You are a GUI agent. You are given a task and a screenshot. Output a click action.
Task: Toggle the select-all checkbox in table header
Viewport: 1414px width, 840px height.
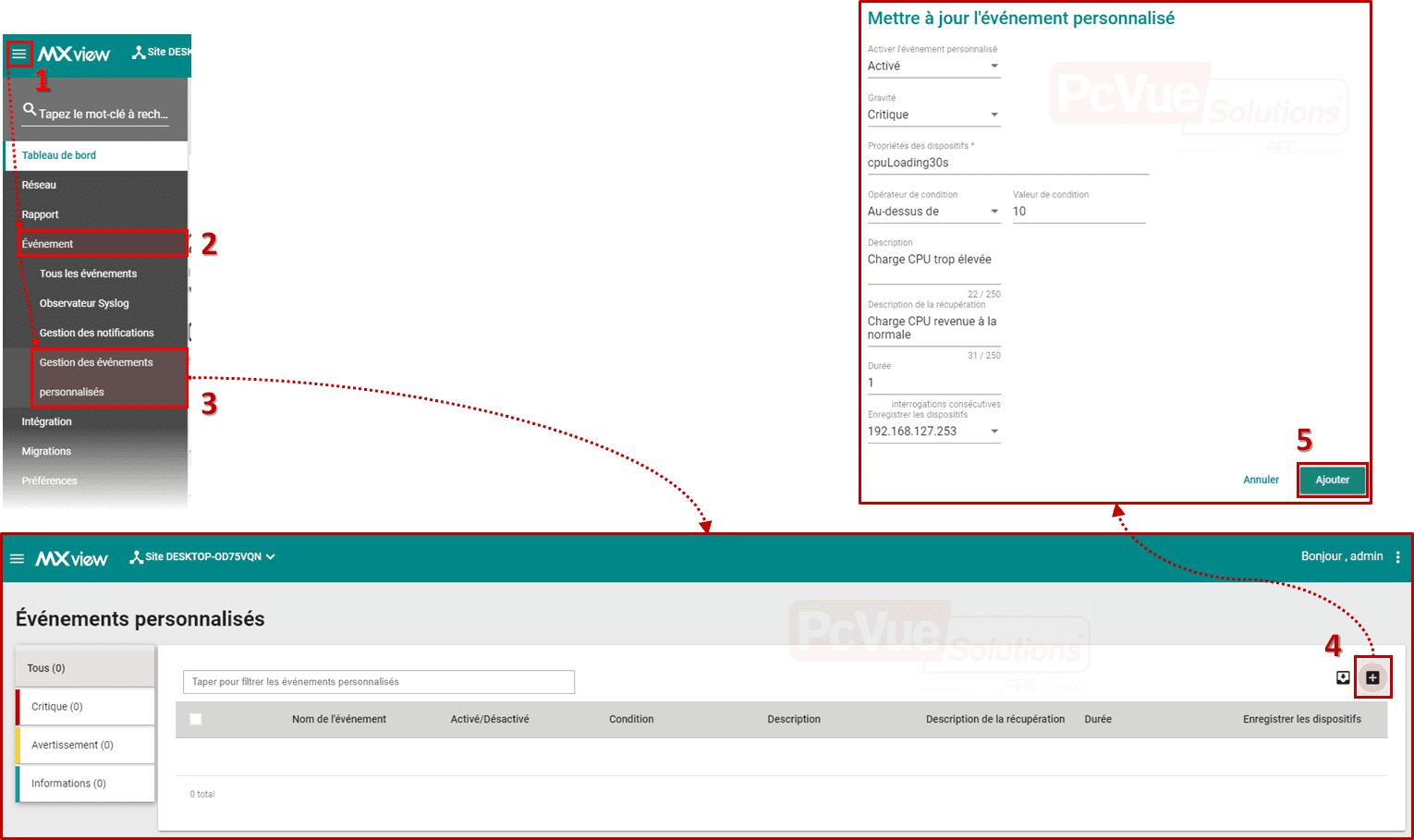[196, 719]
